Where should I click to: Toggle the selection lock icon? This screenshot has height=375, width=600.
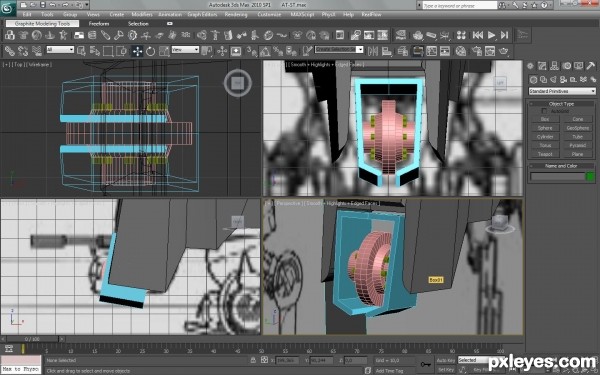pos(253,360)
